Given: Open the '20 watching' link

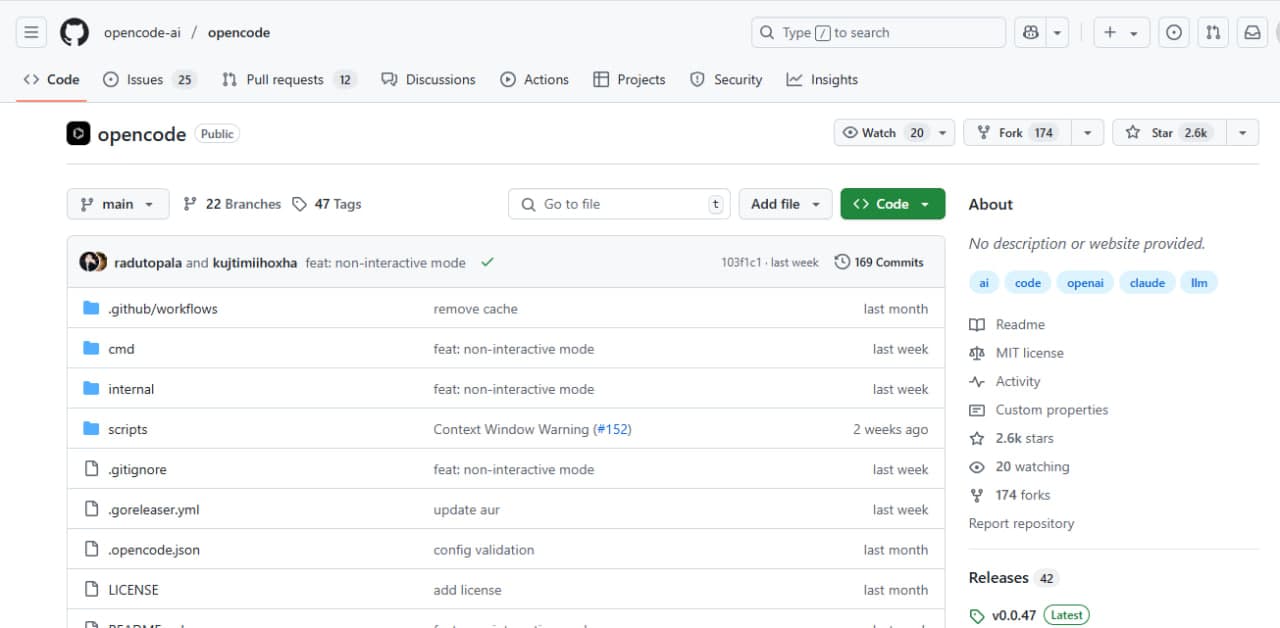Looking at the screenshot, I should [1019, 467].
